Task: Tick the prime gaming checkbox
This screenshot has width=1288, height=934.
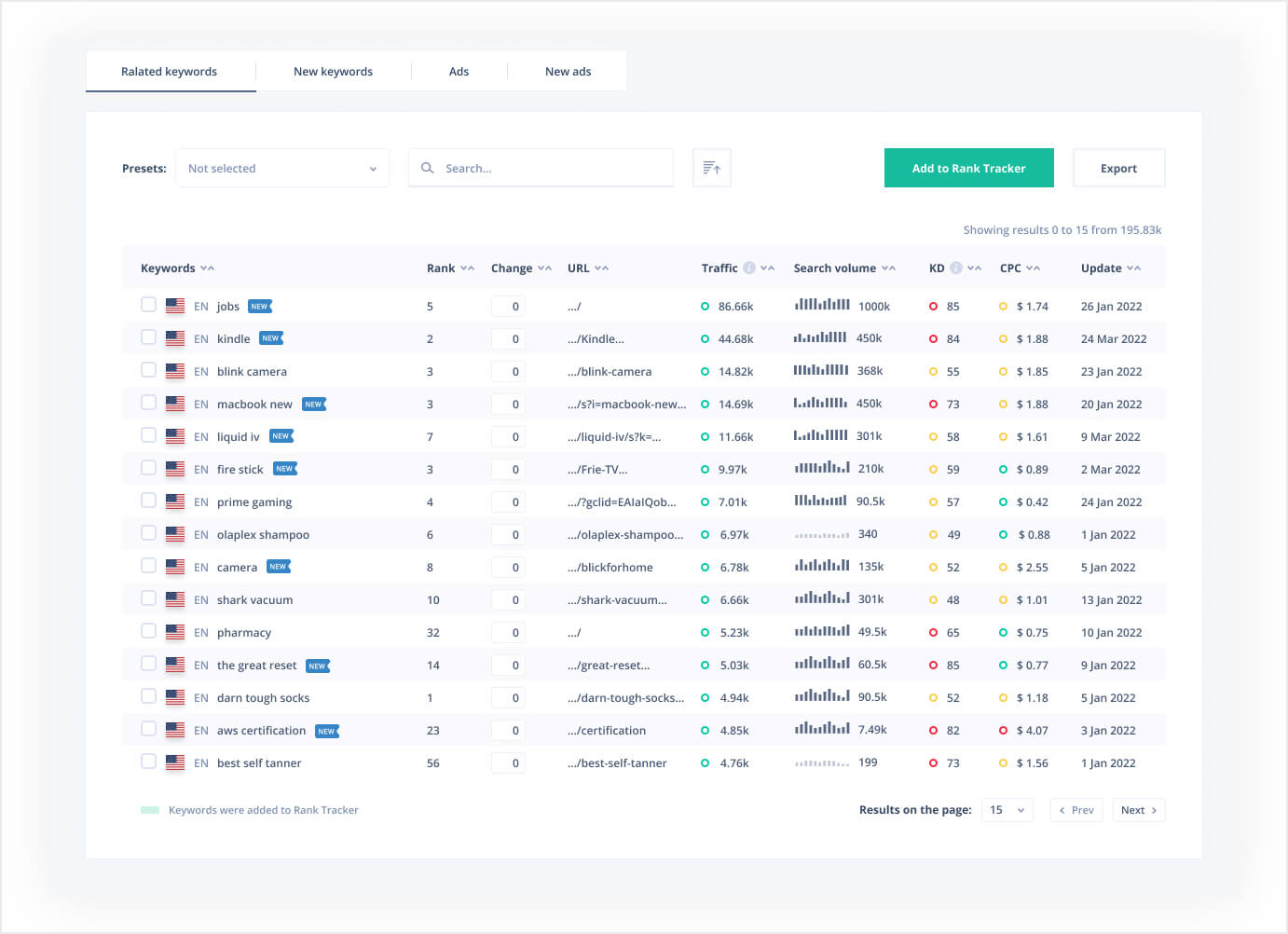Action: click(x=148, y=501)
